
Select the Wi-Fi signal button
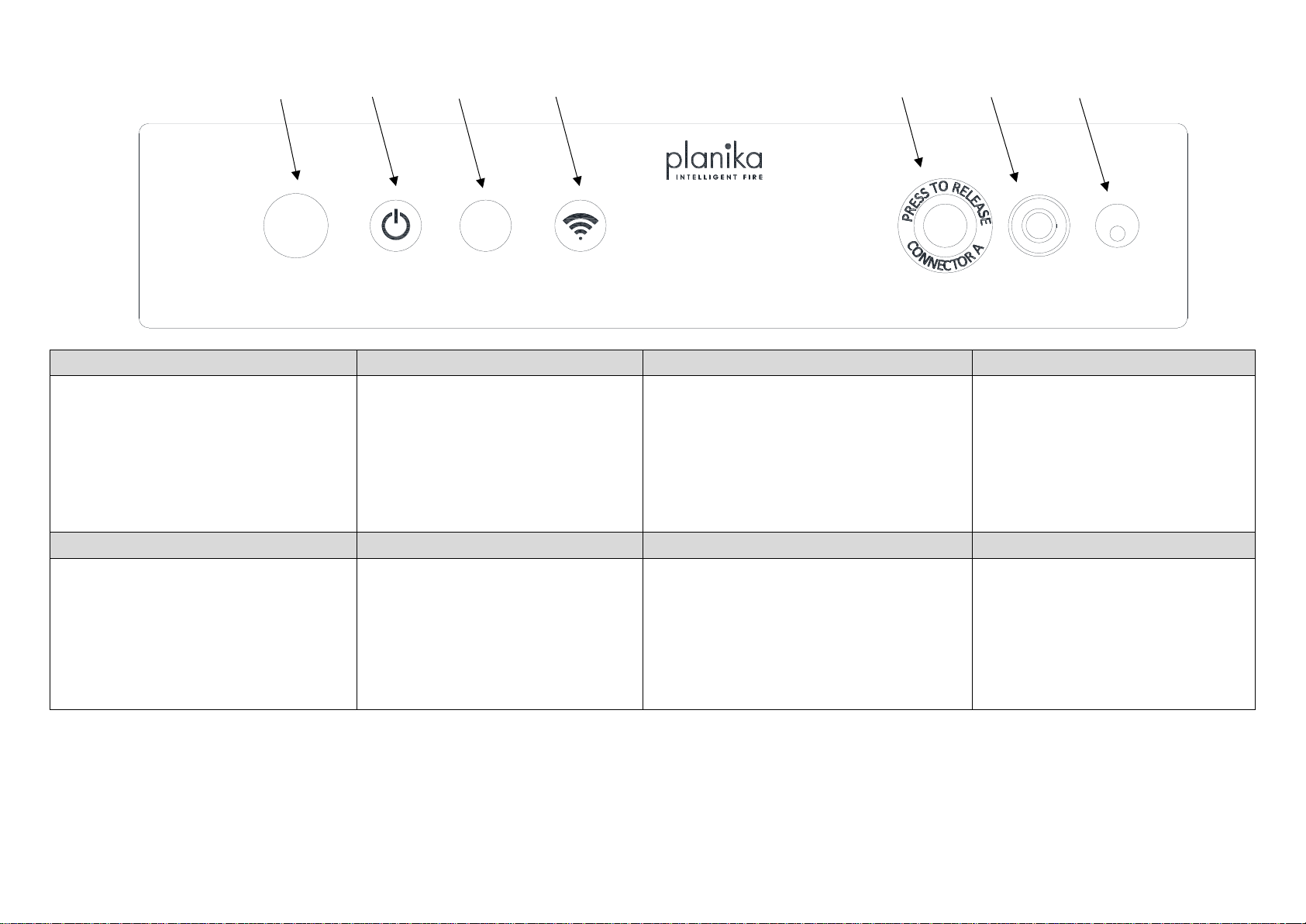pyautogui.click(x=581, y=226)
